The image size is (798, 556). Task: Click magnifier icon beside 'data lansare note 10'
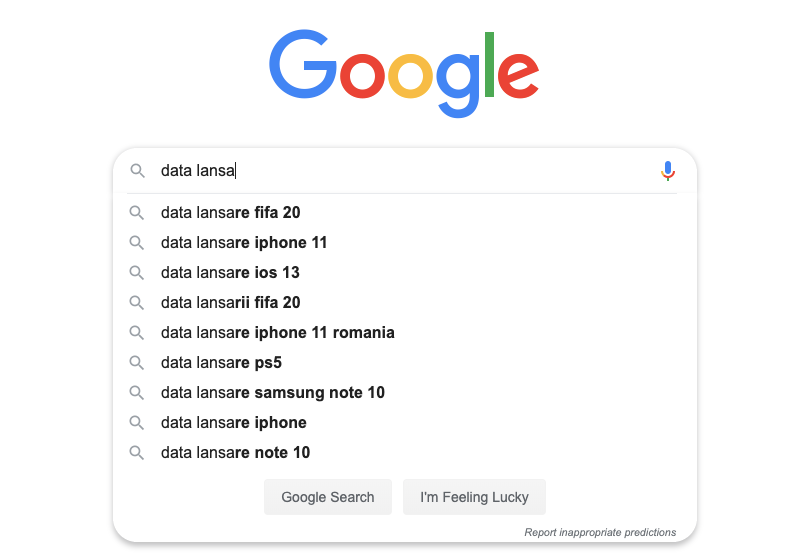(x=137, y=452)
